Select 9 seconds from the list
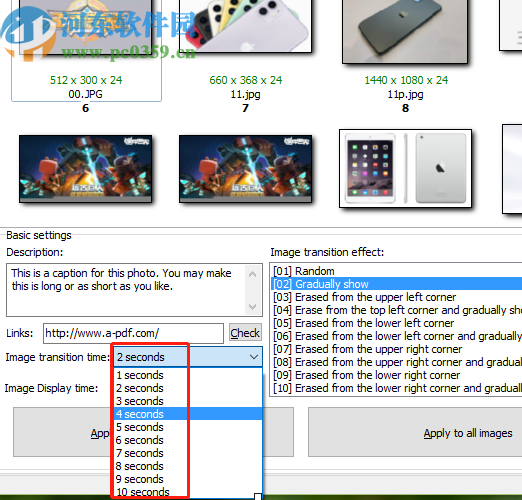Viewport: 522px width, 500px height. [x=188, y=479]
